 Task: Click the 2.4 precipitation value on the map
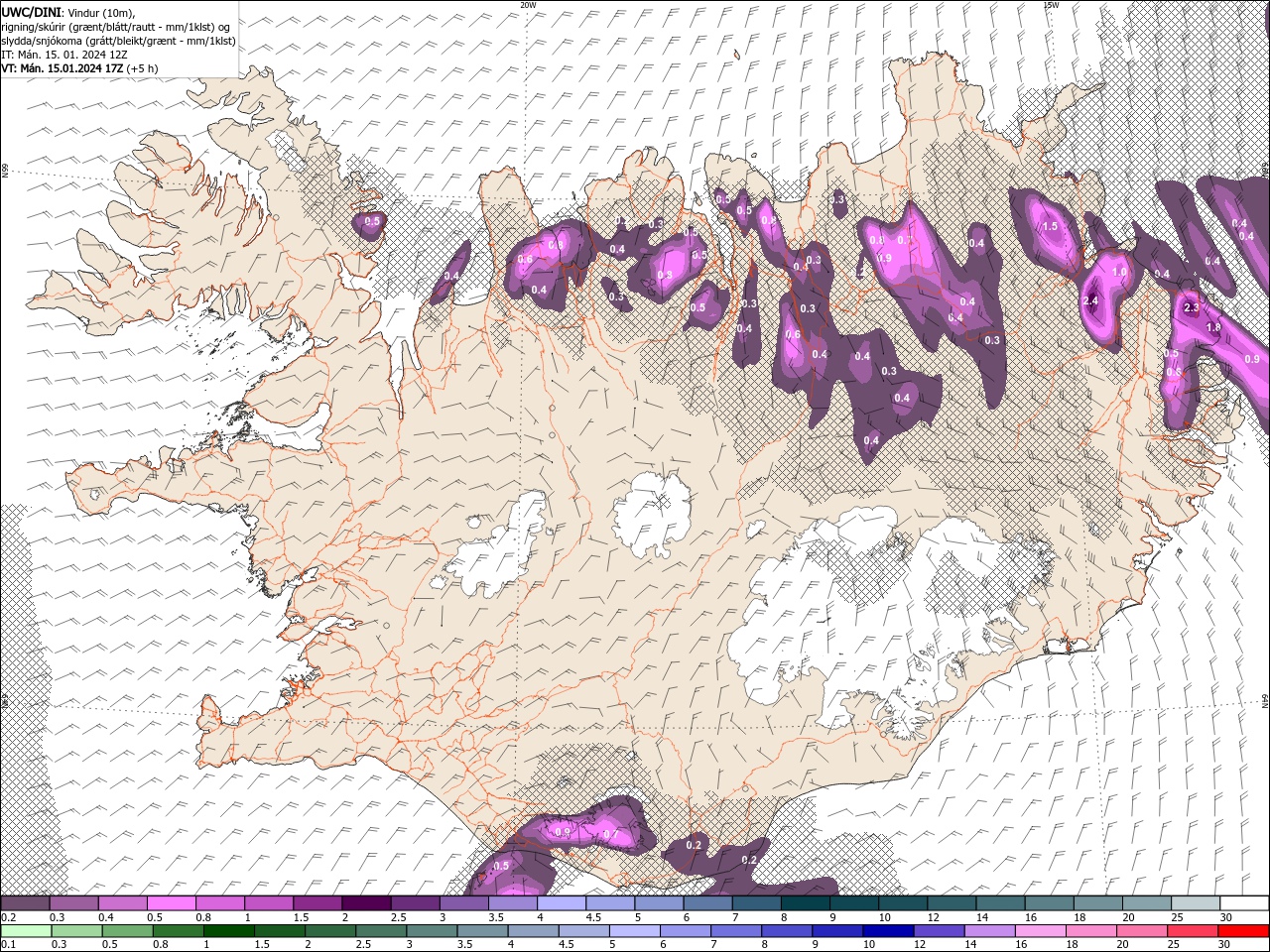pyautogui.click(x=1091, y=300)
